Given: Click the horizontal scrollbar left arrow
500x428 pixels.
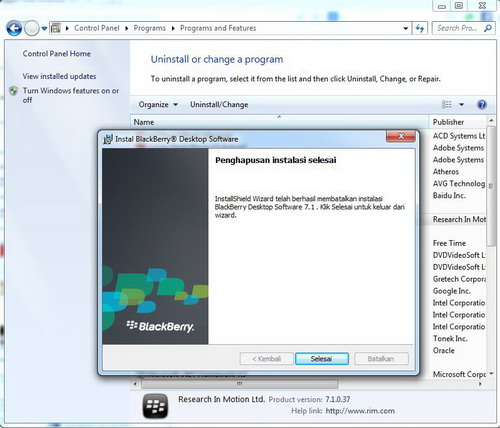Looking at the screenshot, I should point(135,384).
